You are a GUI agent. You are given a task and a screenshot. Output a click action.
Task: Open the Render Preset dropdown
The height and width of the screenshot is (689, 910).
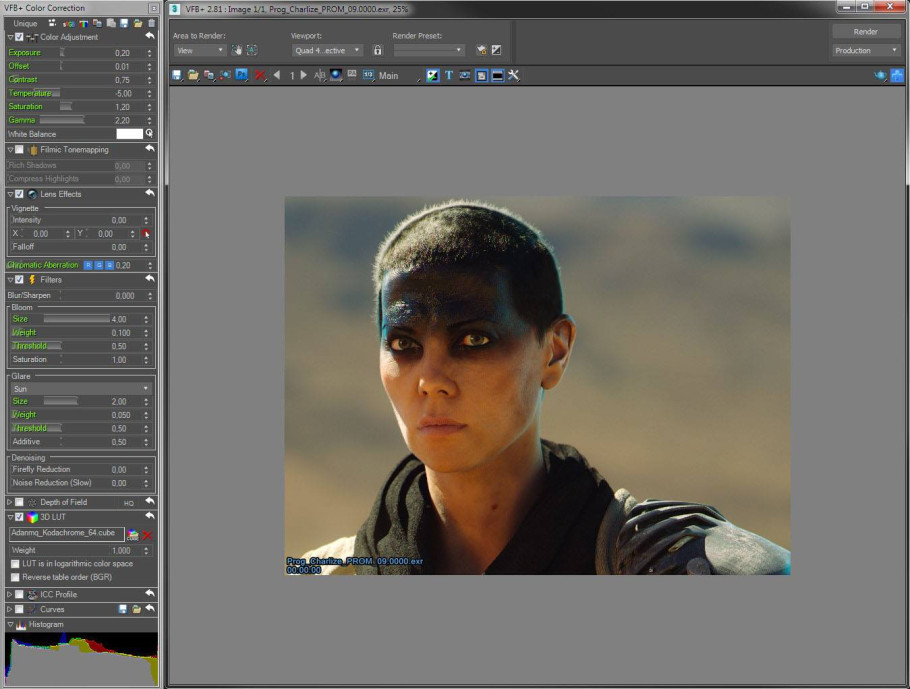429,50
